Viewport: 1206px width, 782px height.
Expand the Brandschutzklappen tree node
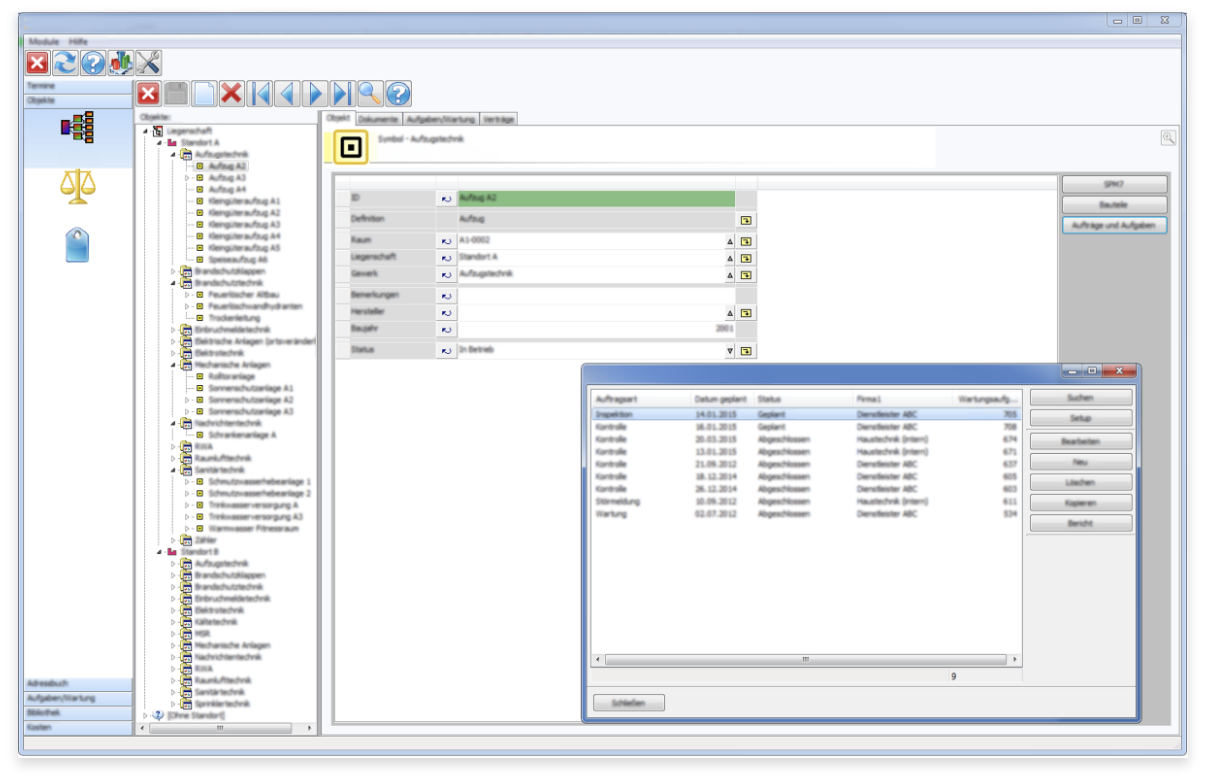pyautogui.click(x=172, y=271)
